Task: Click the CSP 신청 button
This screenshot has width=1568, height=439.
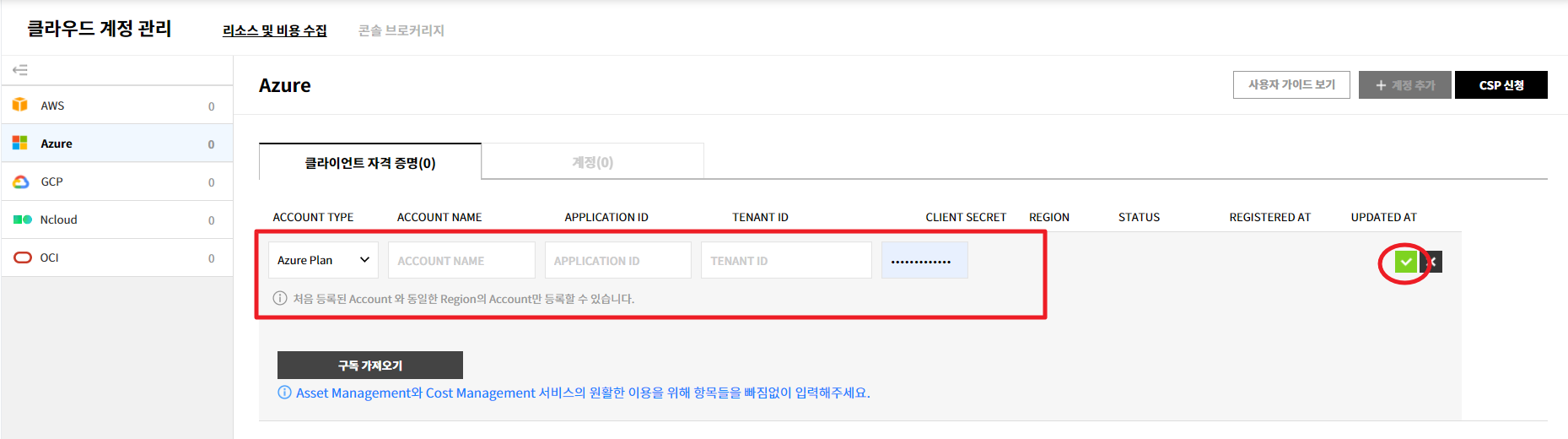Action: pyautogui.click(x=1501, y=84)
